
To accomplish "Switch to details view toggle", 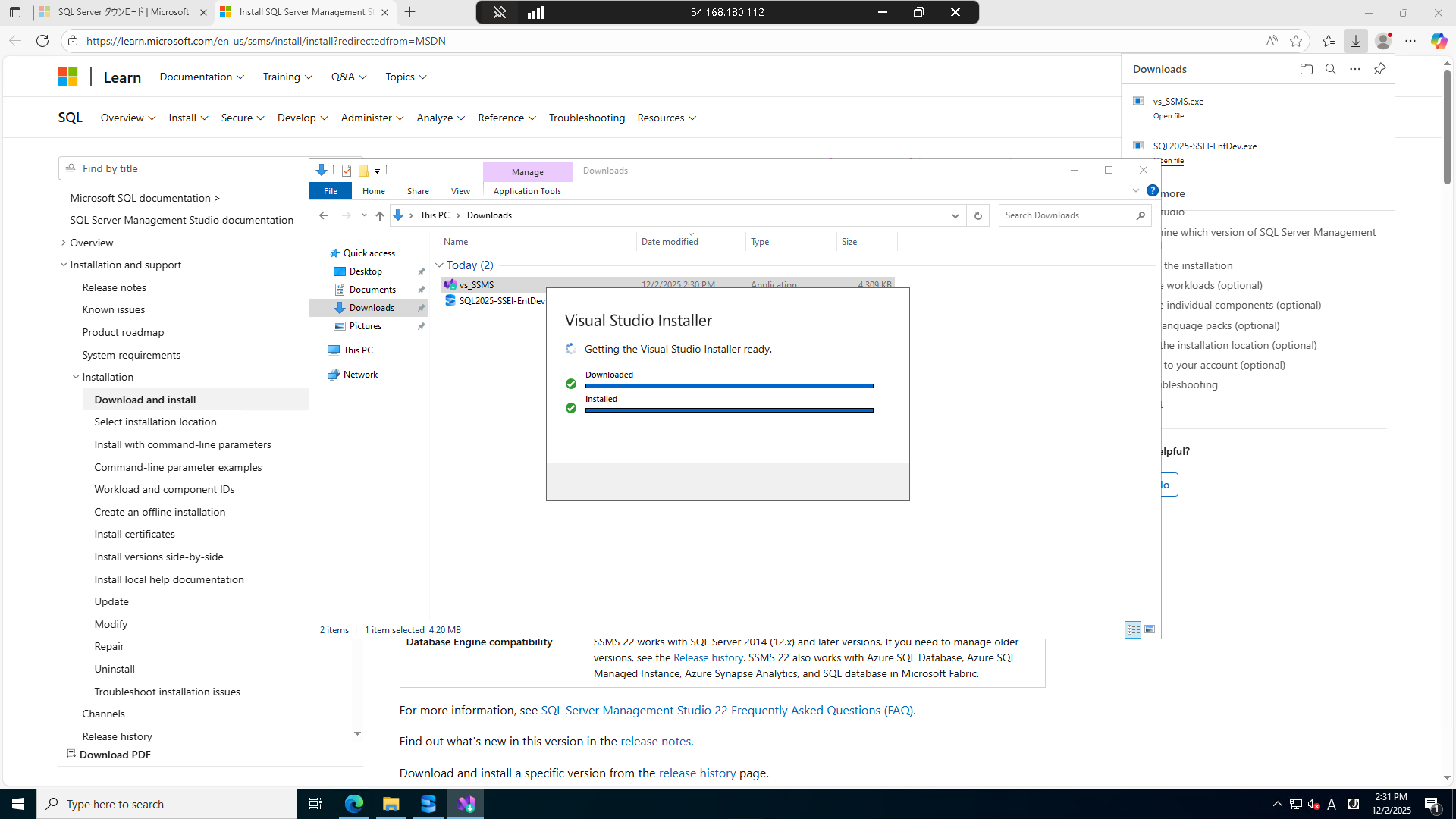I will tap(1133, 629).
